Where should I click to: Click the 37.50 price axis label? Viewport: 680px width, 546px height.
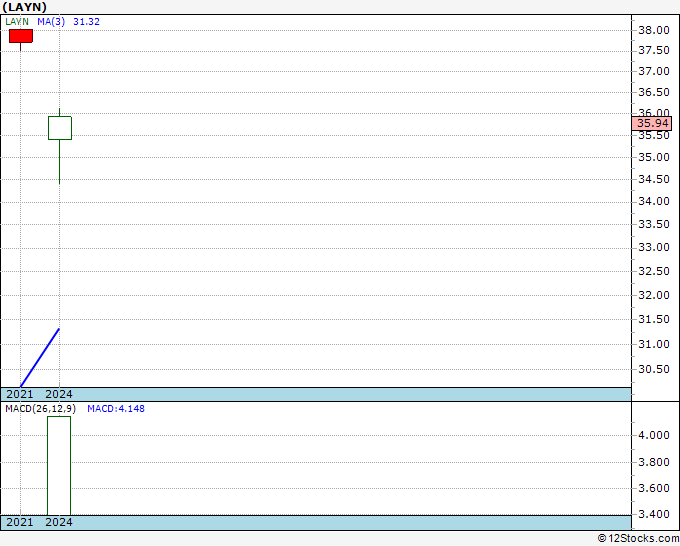[654, 50]
